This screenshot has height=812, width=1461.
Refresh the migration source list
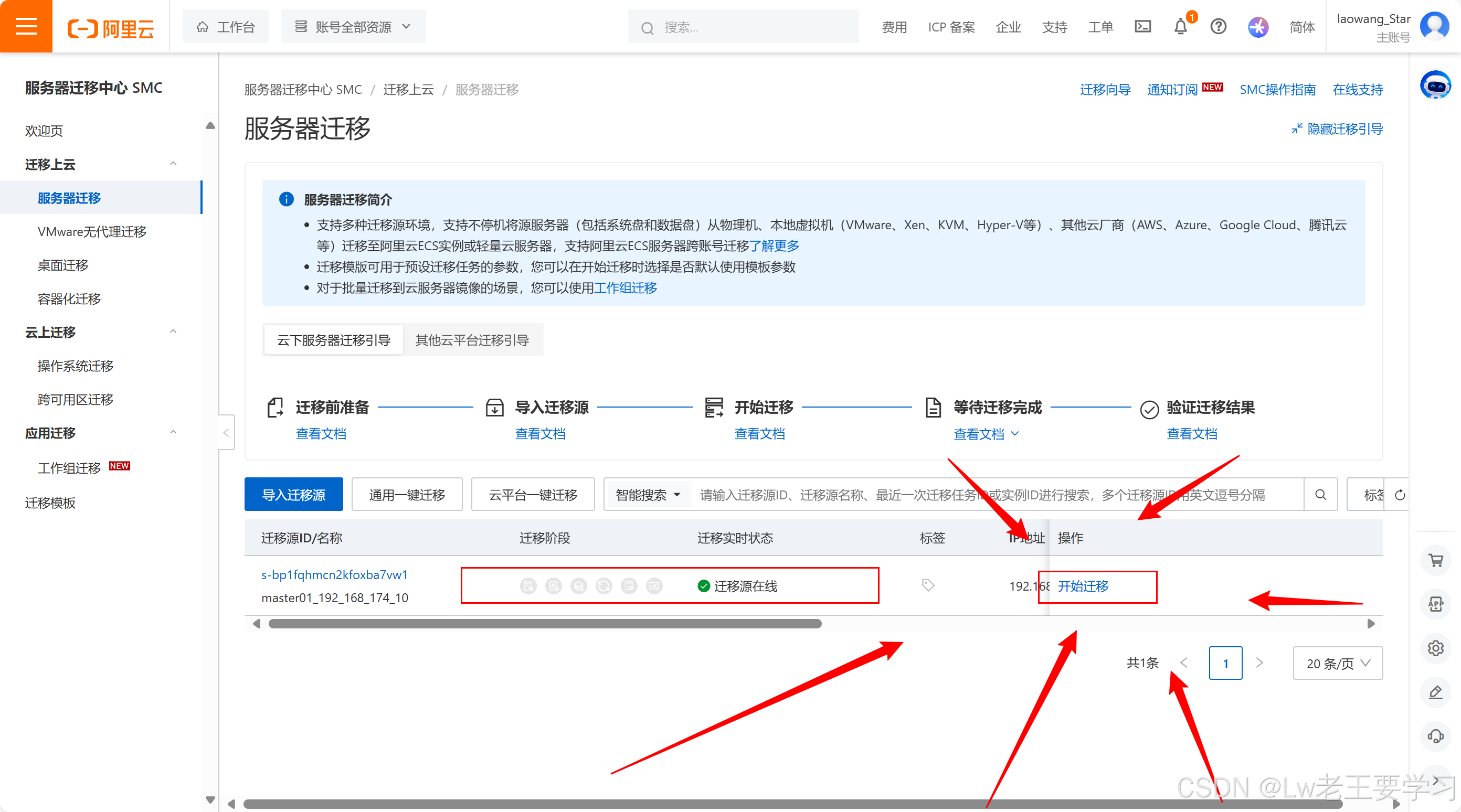click(x=1400, y=495)
